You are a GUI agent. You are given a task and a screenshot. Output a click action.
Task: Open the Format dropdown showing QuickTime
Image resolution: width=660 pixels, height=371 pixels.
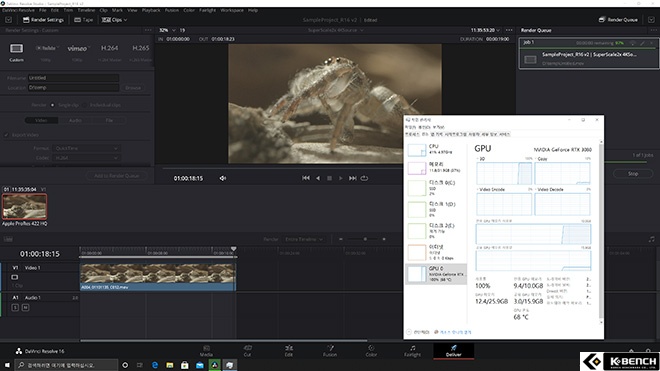[x=86, y=148]
